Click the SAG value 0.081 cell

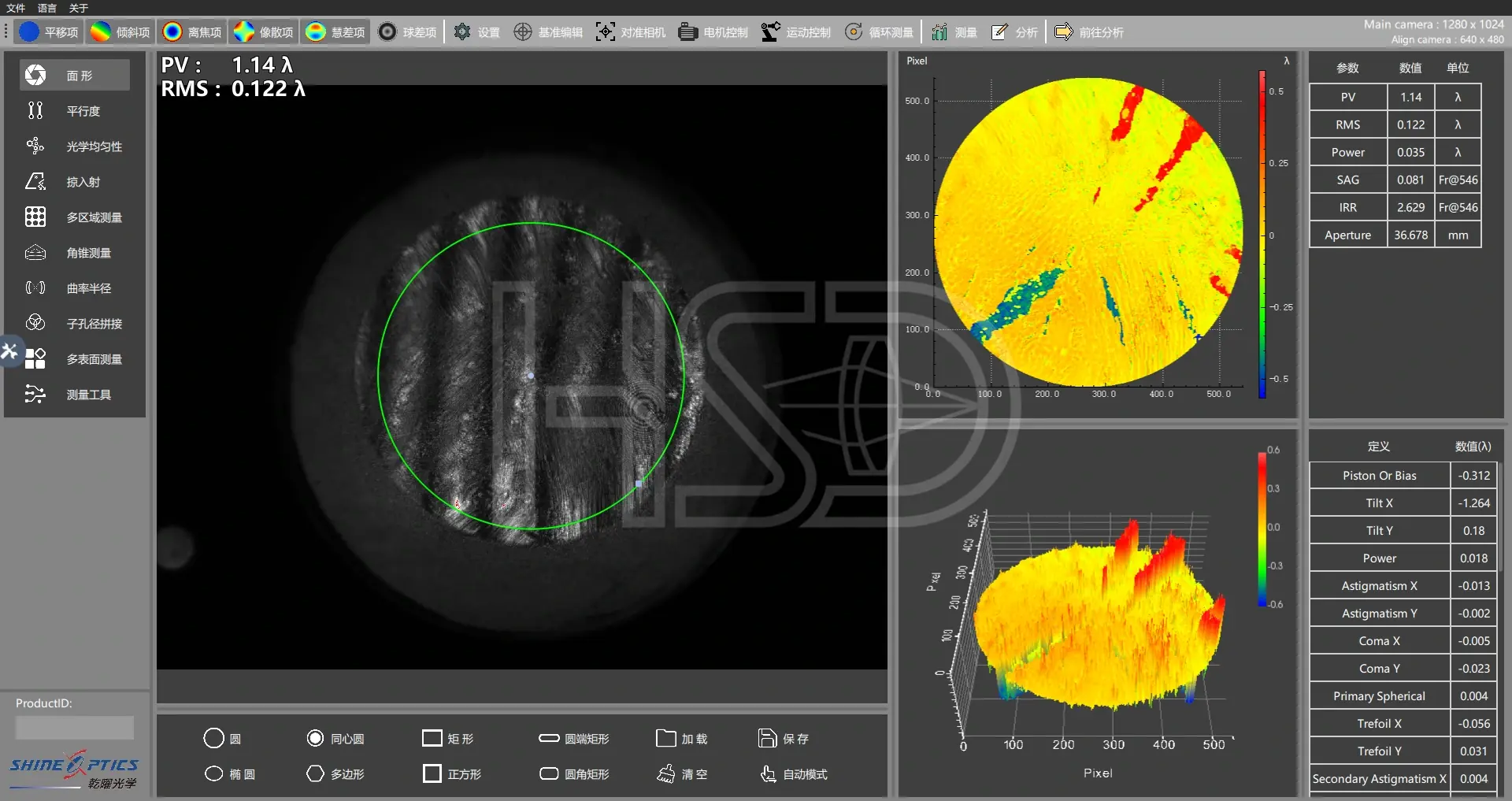coord(1410,180)
